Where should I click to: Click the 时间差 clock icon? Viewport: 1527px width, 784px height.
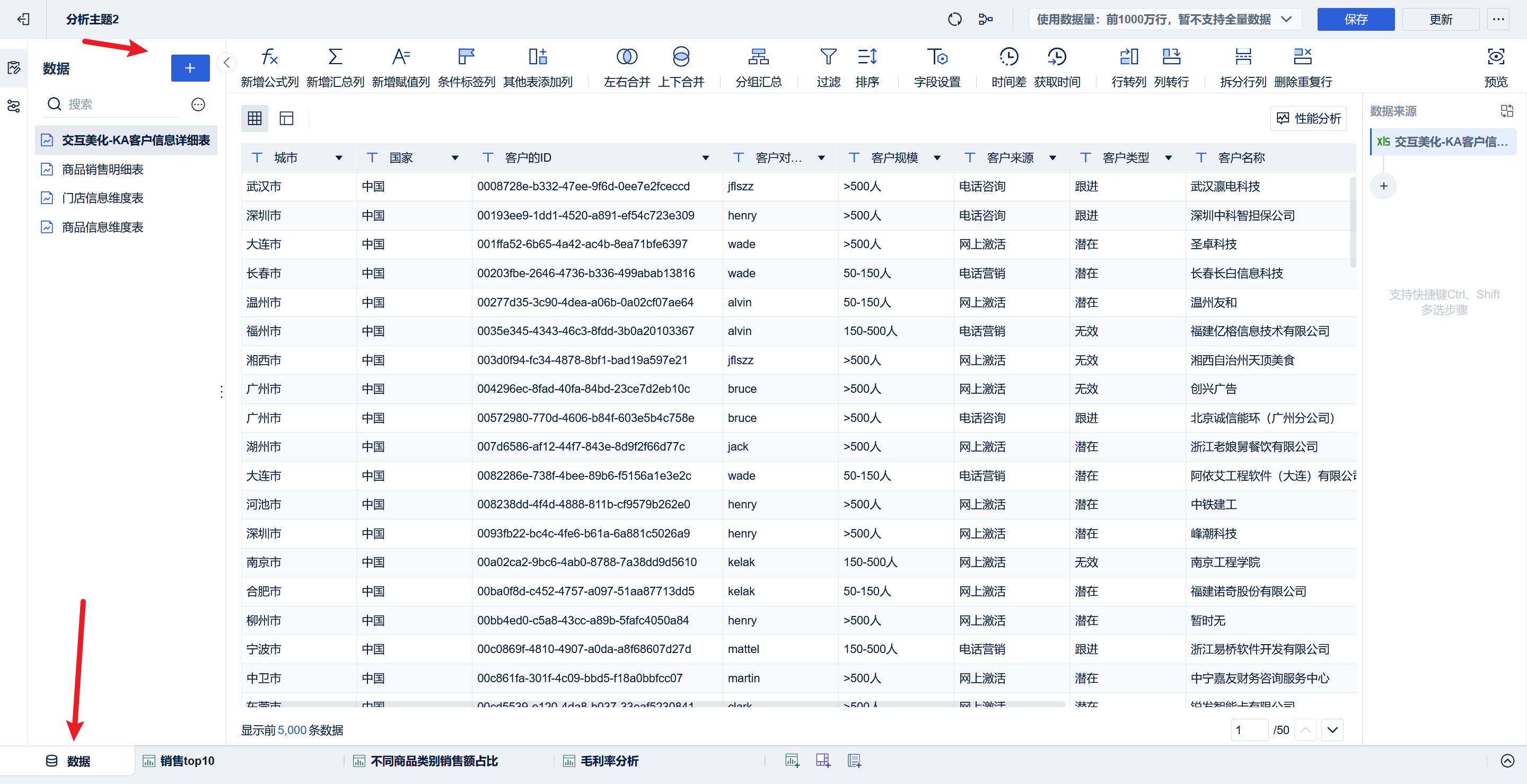(x=1008, y=57)
